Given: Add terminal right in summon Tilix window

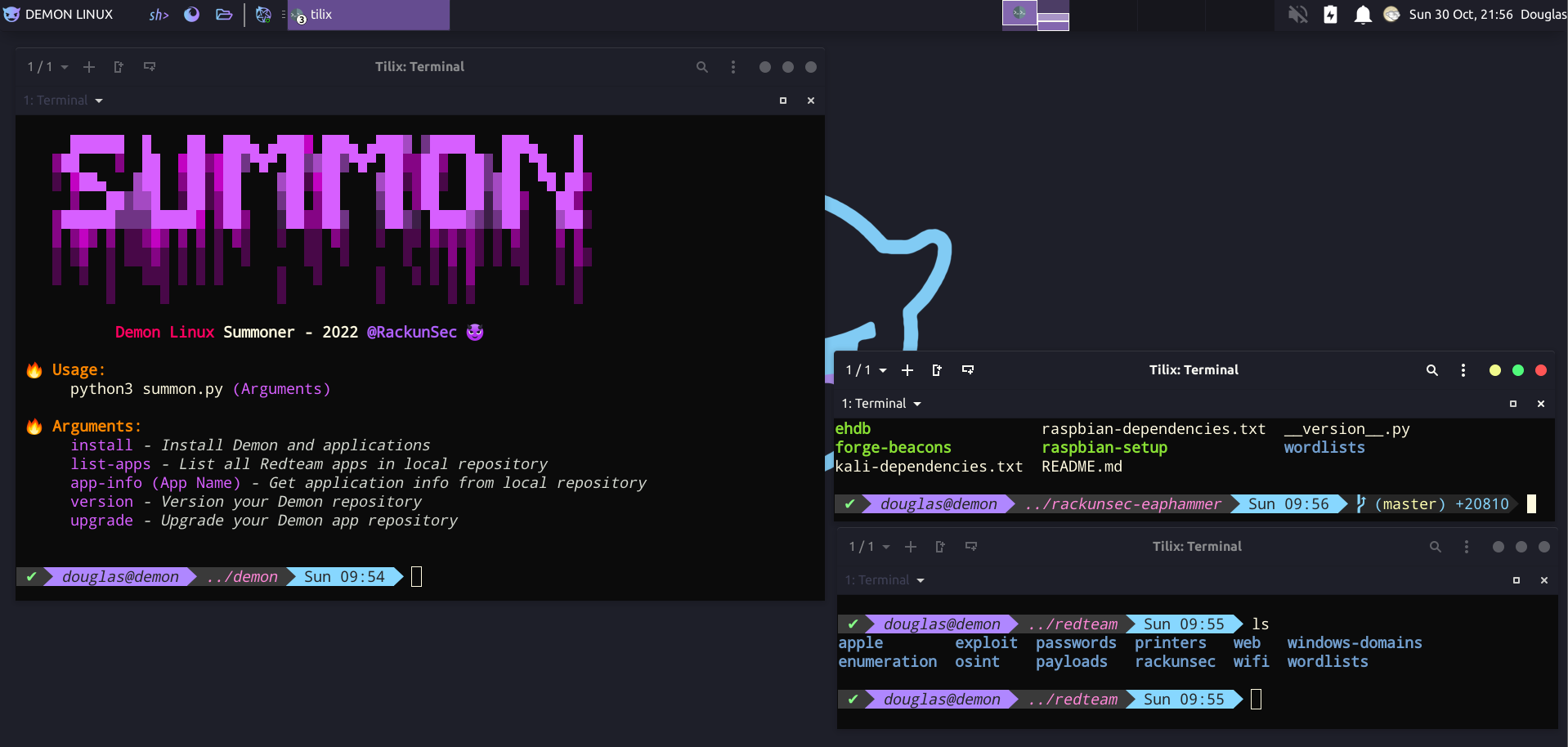Looking at the screenshot, I should tap(119, 67).
